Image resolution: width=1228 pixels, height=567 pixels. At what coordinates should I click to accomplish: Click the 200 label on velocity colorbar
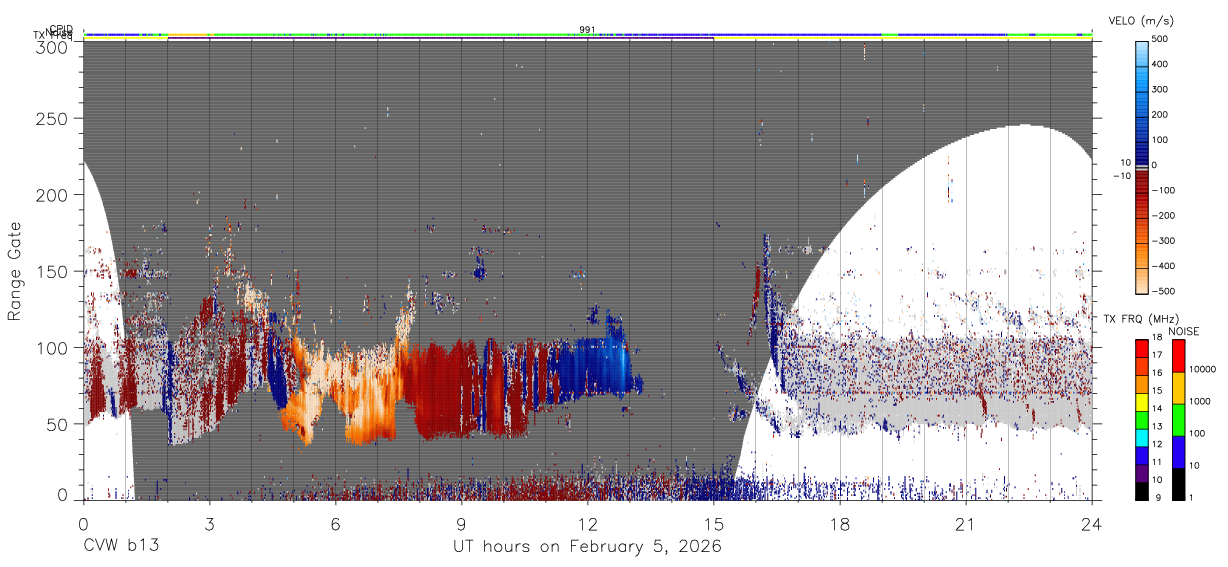point(1161,114)
